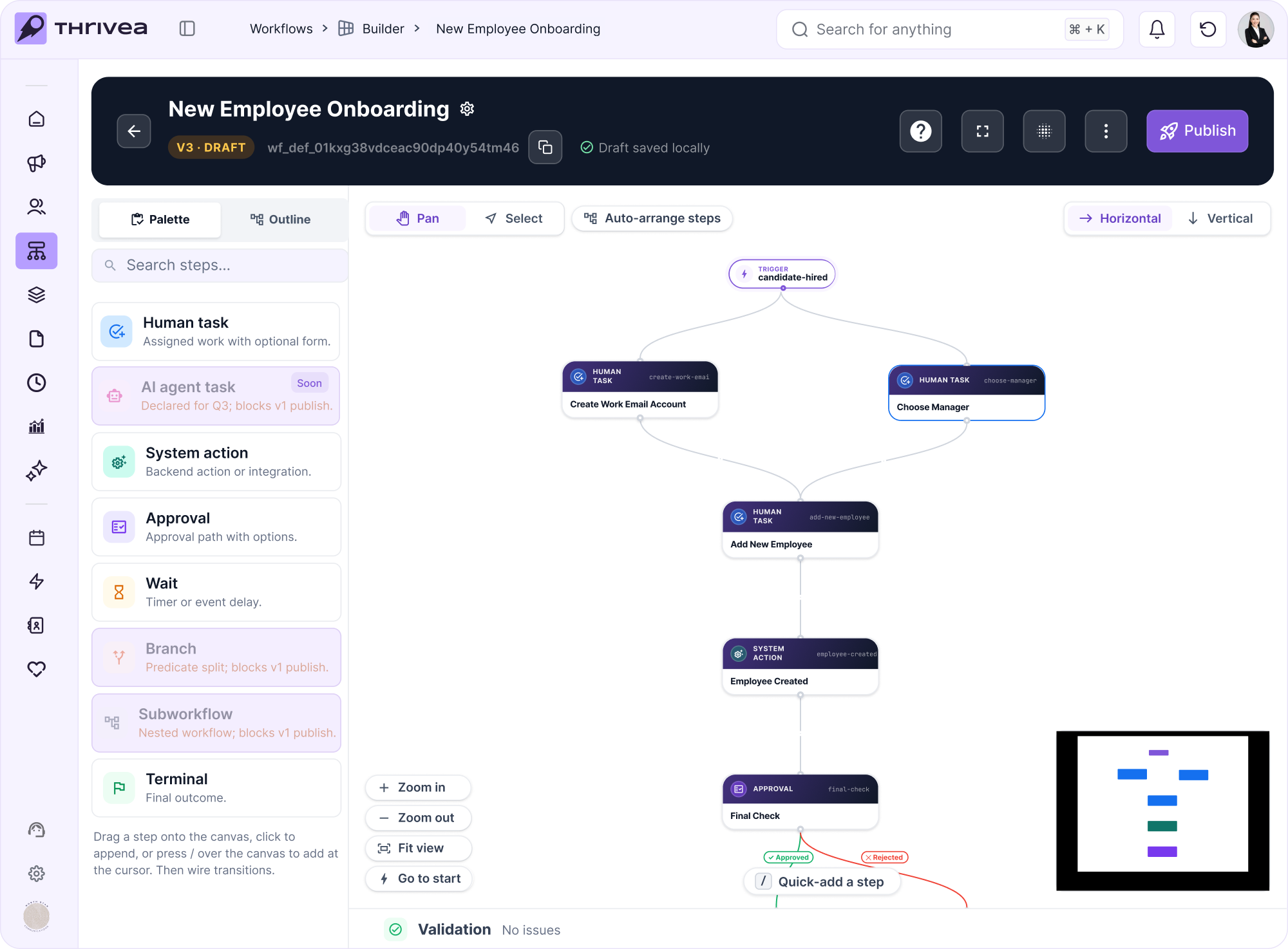Pick the Human task palette step
The image size is (1288, 949).
pos(216,332)
